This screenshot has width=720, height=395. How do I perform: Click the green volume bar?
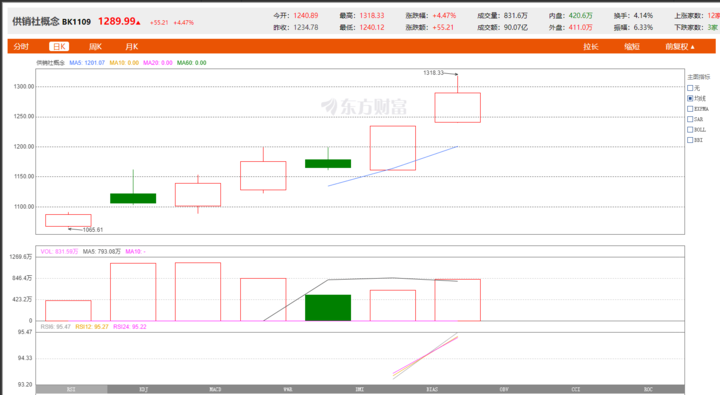coord(328,308)
